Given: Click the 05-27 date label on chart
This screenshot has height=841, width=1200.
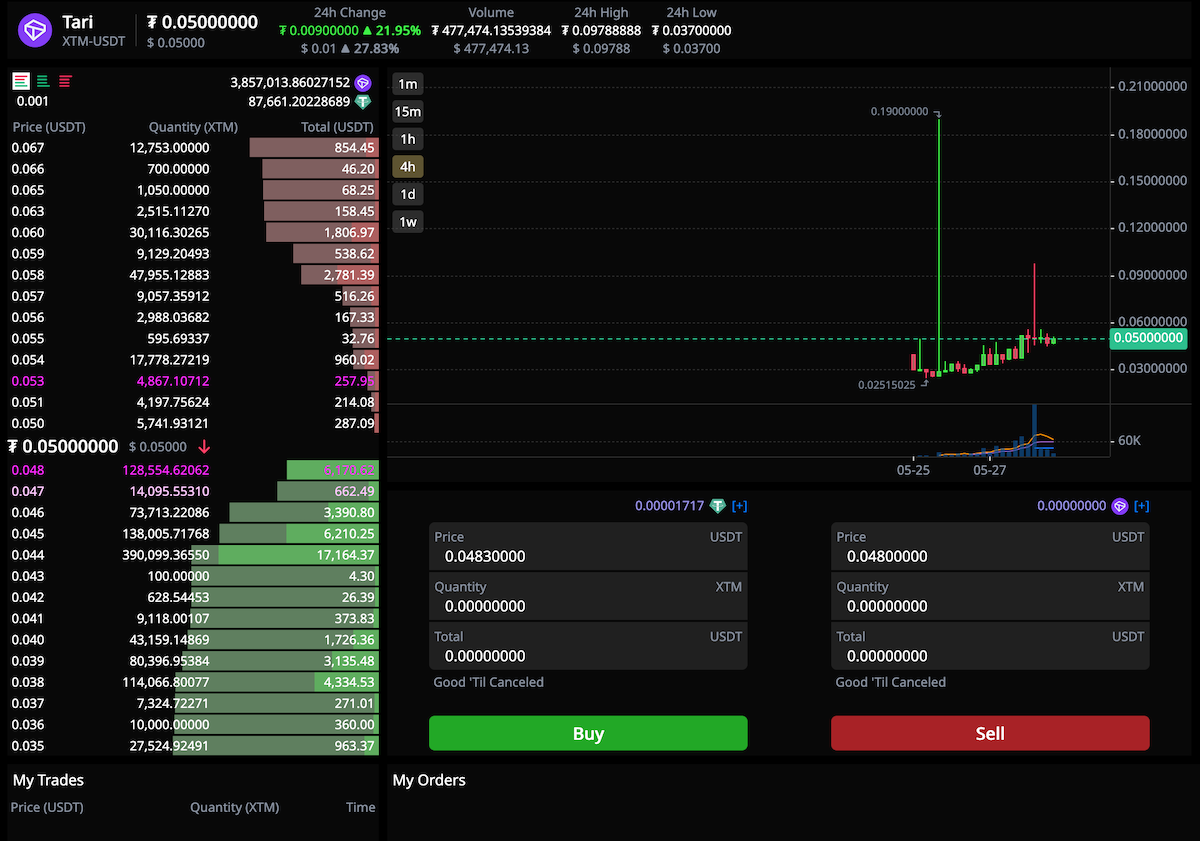Looking at the screenshot, I should [989, 469].
